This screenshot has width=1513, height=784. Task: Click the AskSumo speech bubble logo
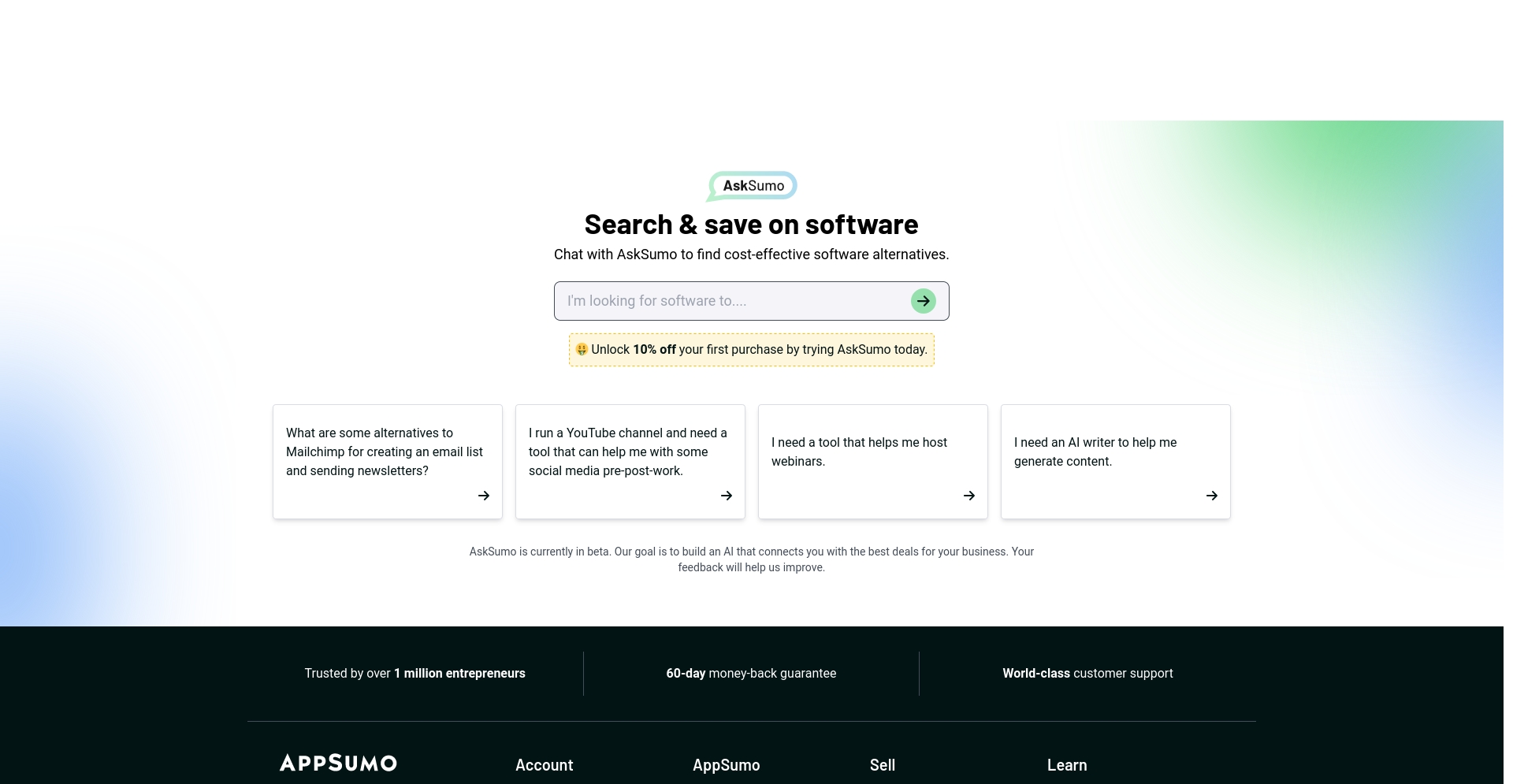752,186
